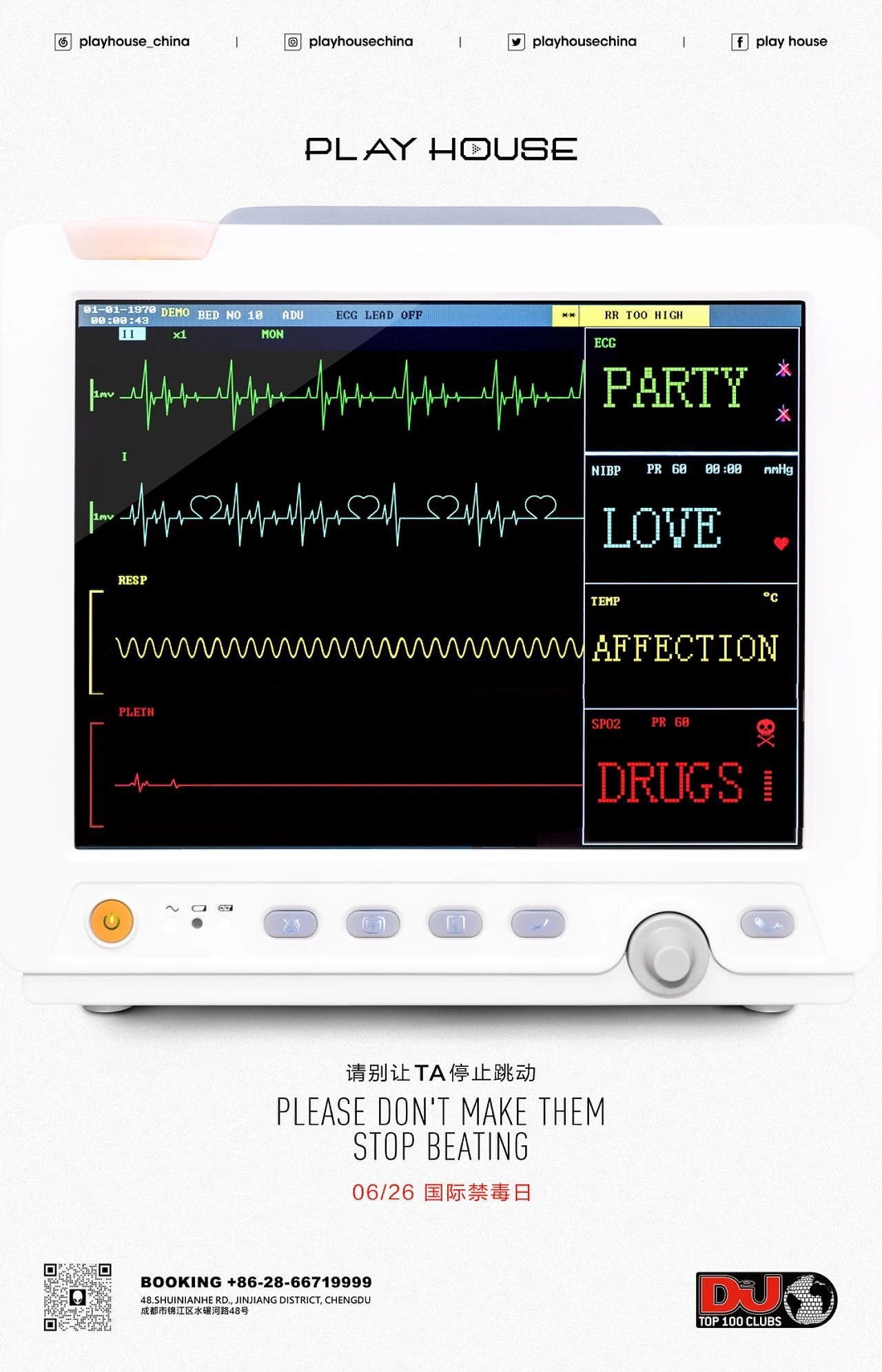This screenshot has height=1372, width=882.
Task: Click the alarm silence bell button
Action: tap(290, 924)
